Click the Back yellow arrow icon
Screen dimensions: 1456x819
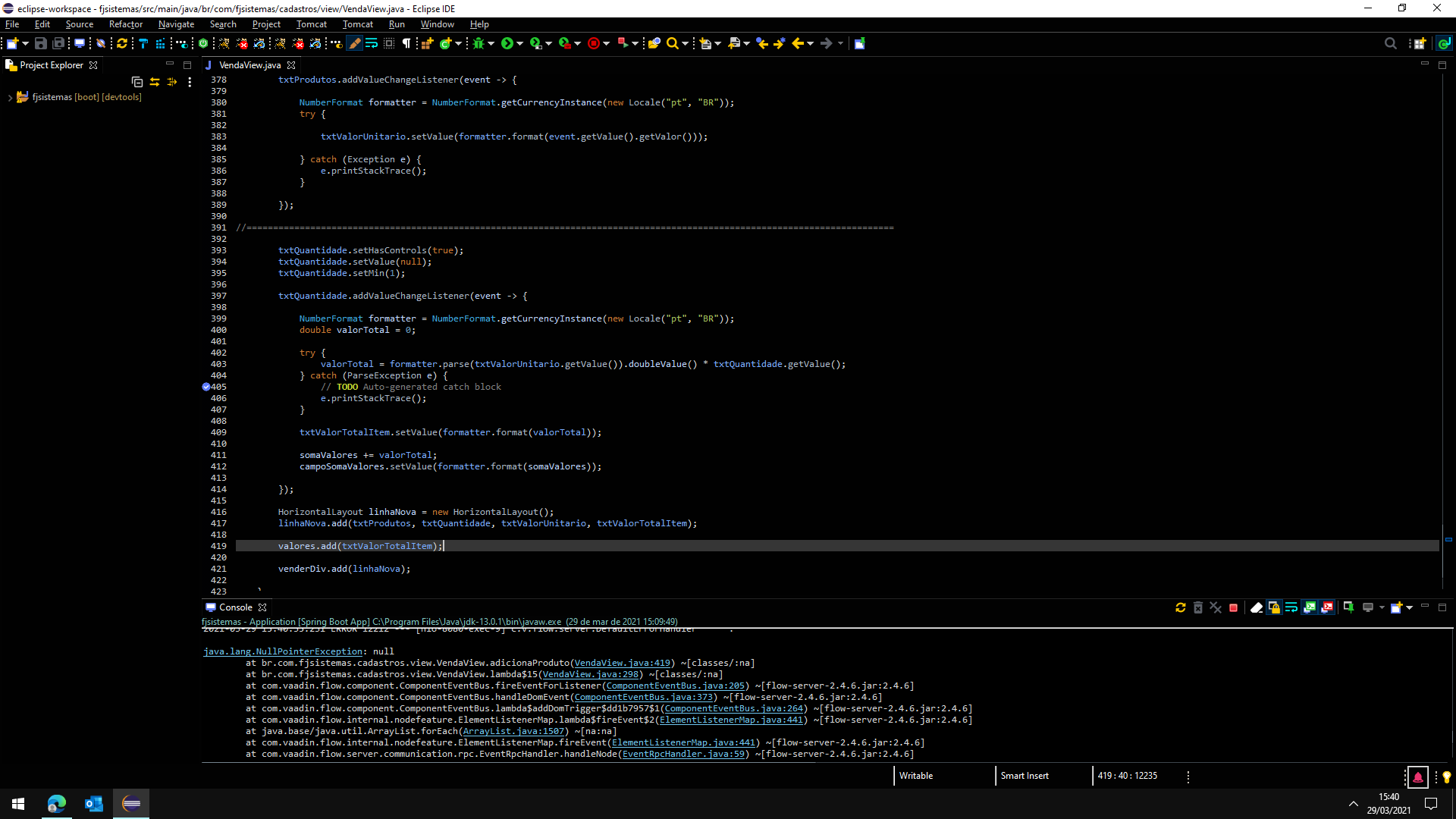point(797,44)
